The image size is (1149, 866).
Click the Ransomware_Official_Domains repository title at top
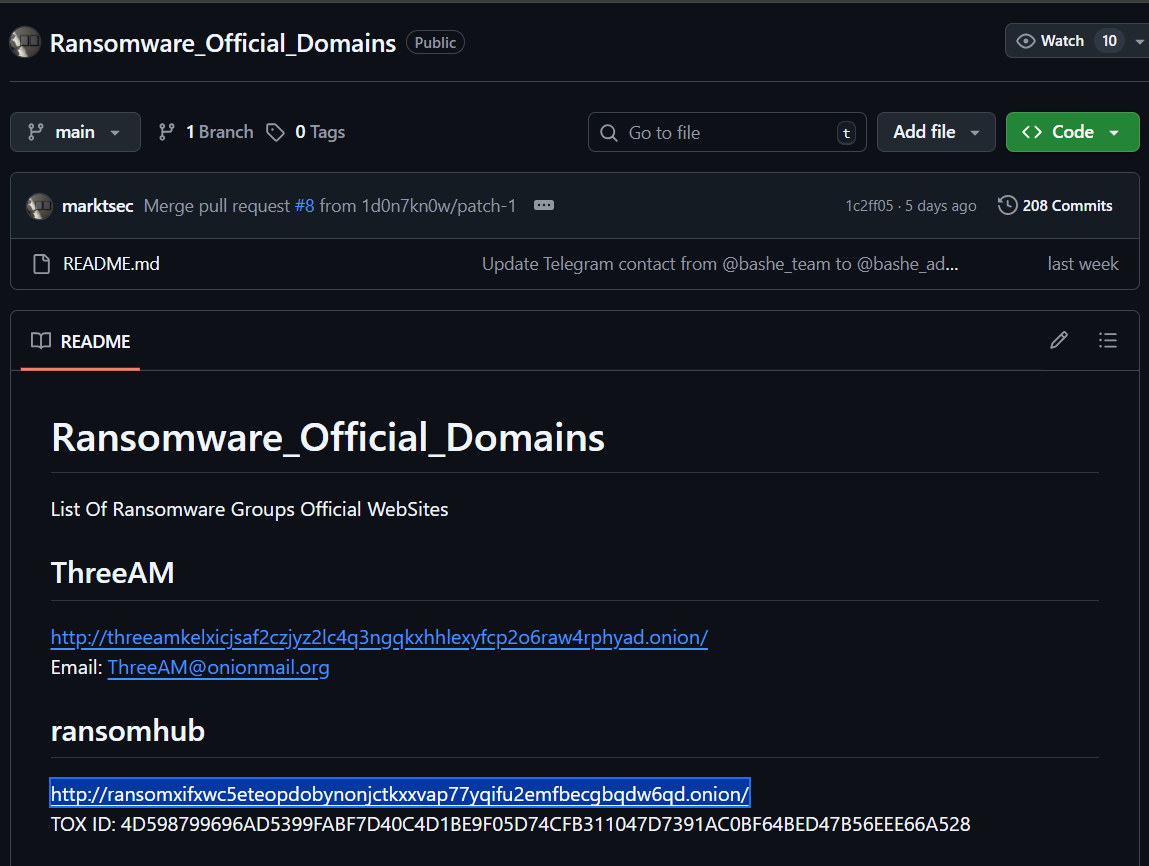223,43
